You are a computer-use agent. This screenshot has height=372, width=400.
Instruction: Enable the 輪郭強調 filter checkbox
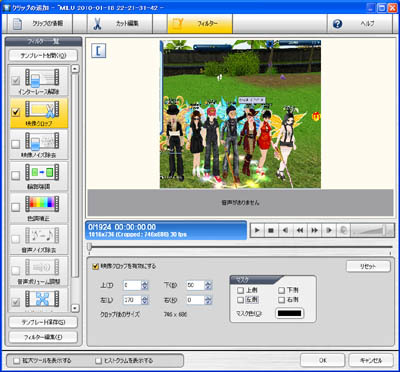pyautogui.click(x=15, y=176)
